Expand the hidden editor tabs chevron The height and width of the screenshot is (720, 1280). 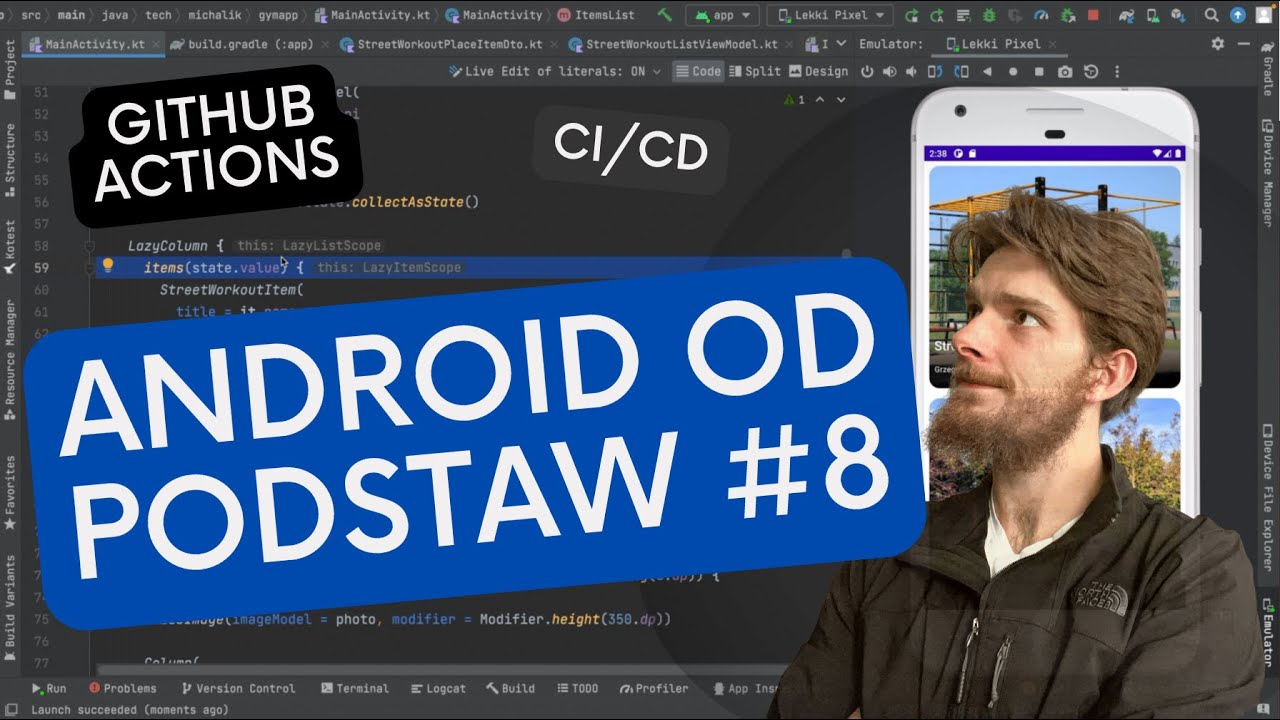click(x=840, y=44)
